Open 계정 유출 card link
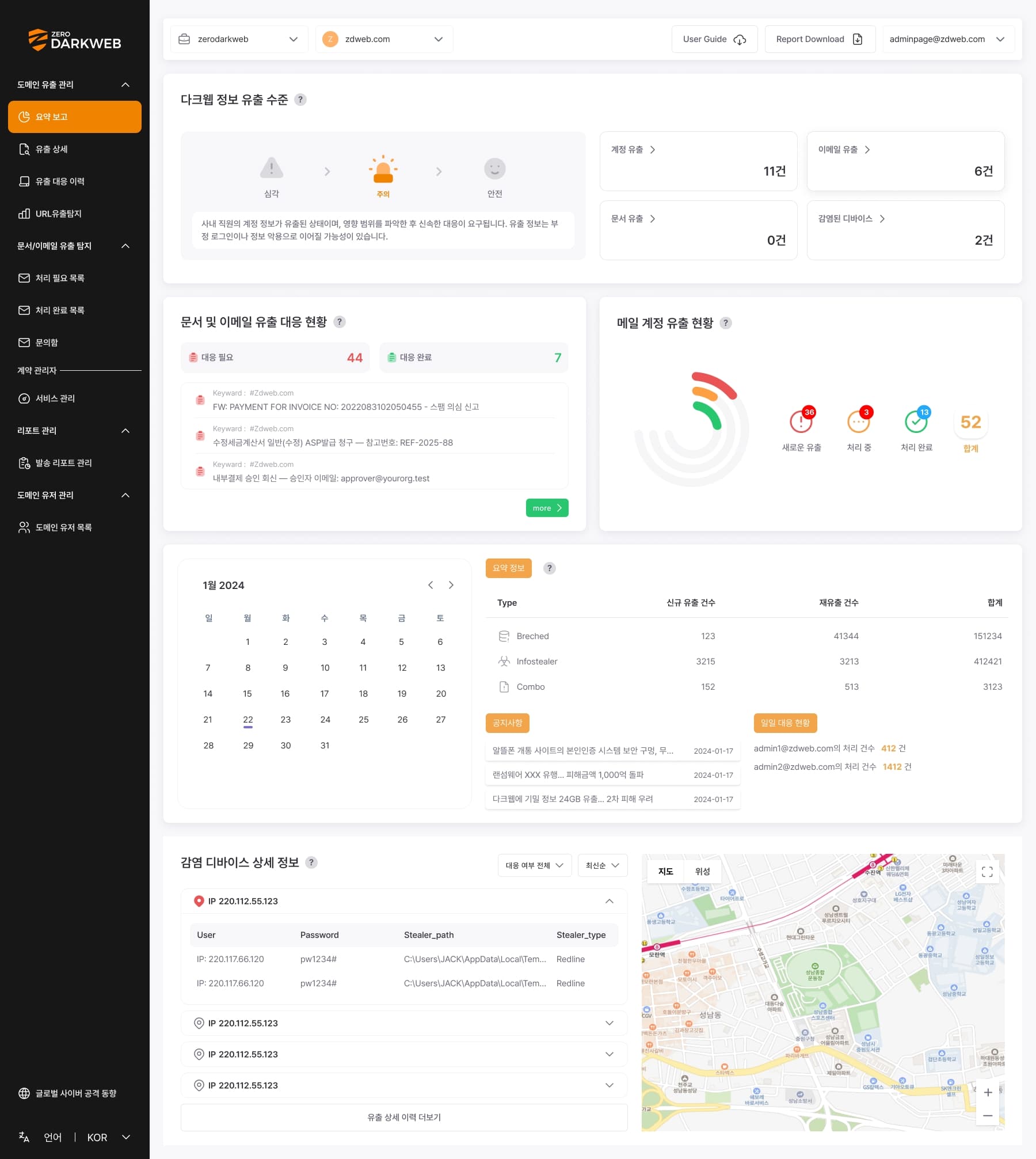1036x1159 pixels. [x=633, y=150]
